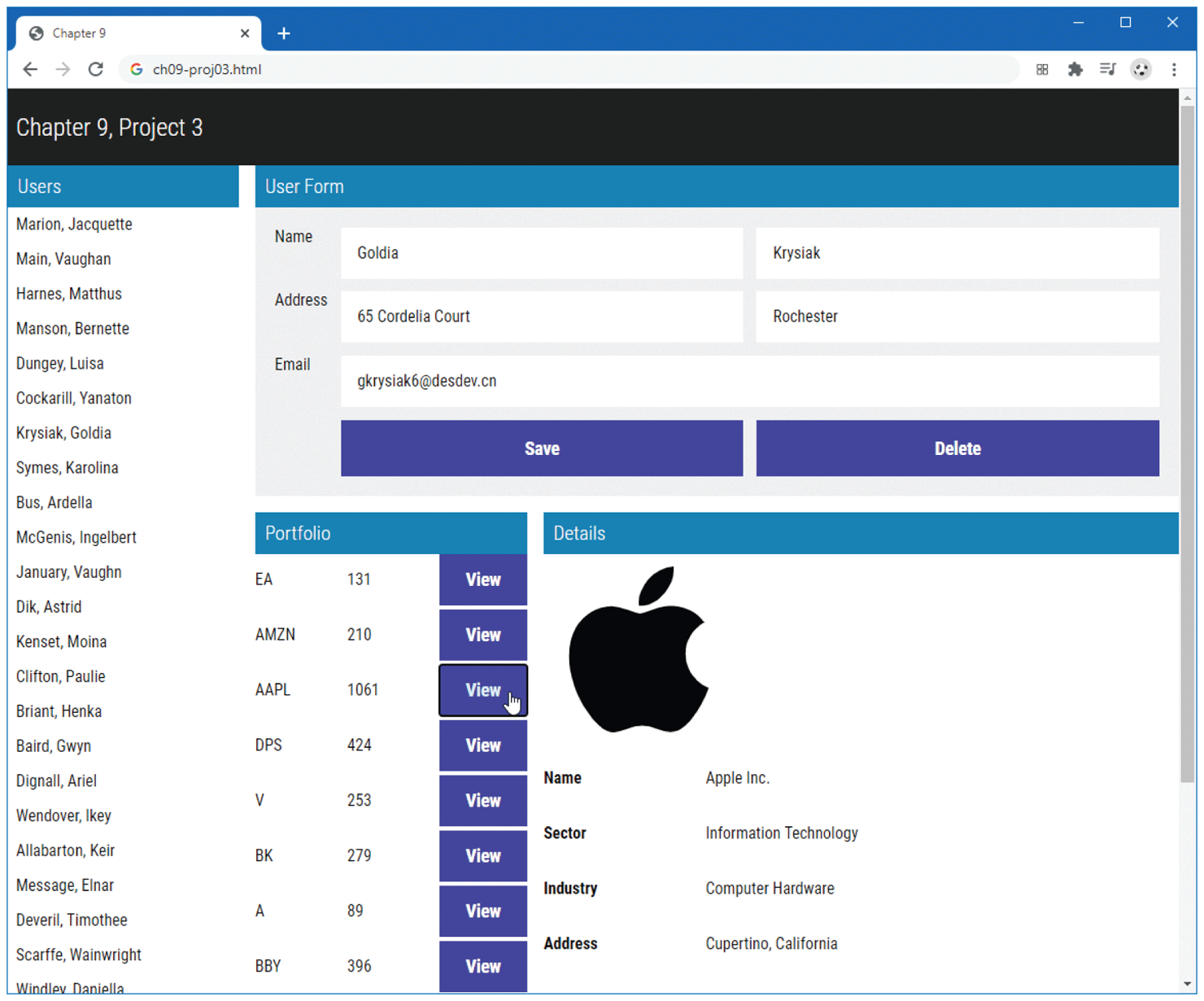Click the browser forward arrow icon
Viewport: 1204px width, 1001px height.
click(x=63, y=69)
